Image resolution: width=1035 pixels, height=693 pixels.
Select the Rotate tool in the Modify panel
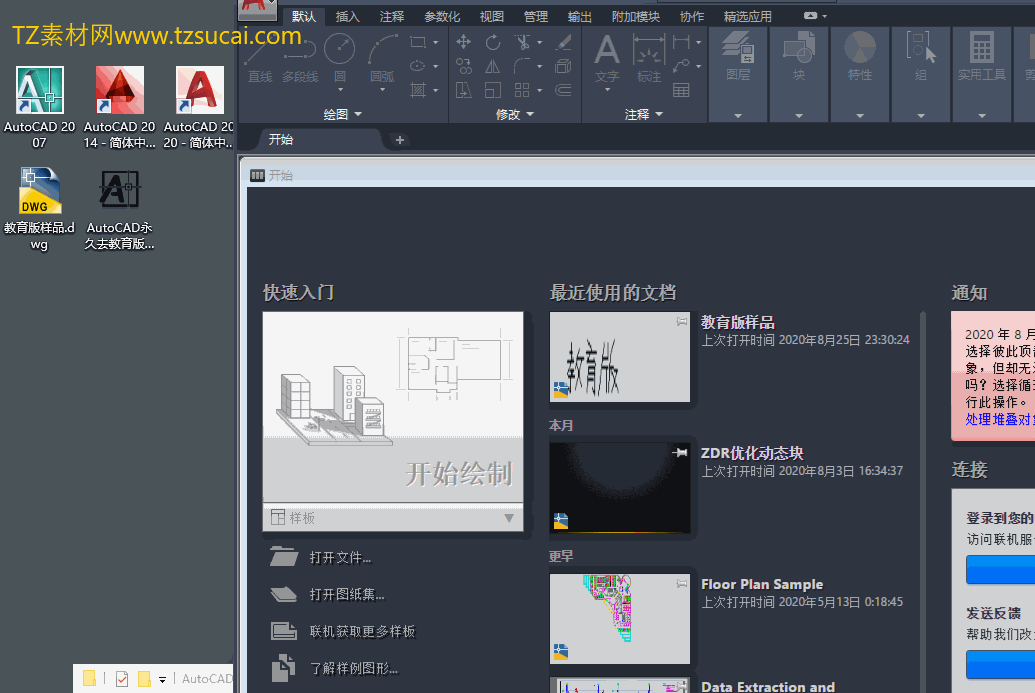click(x=492, y=42)
